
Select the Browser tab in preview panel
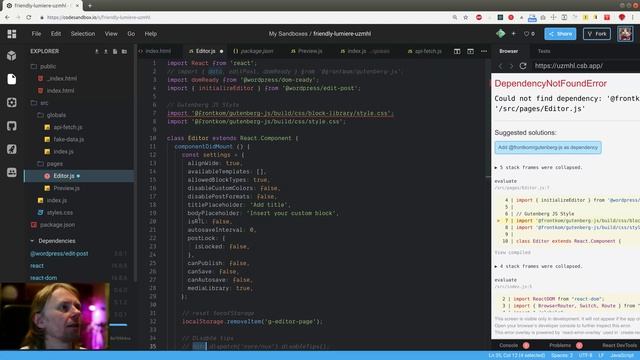click(x=509, y=51)
